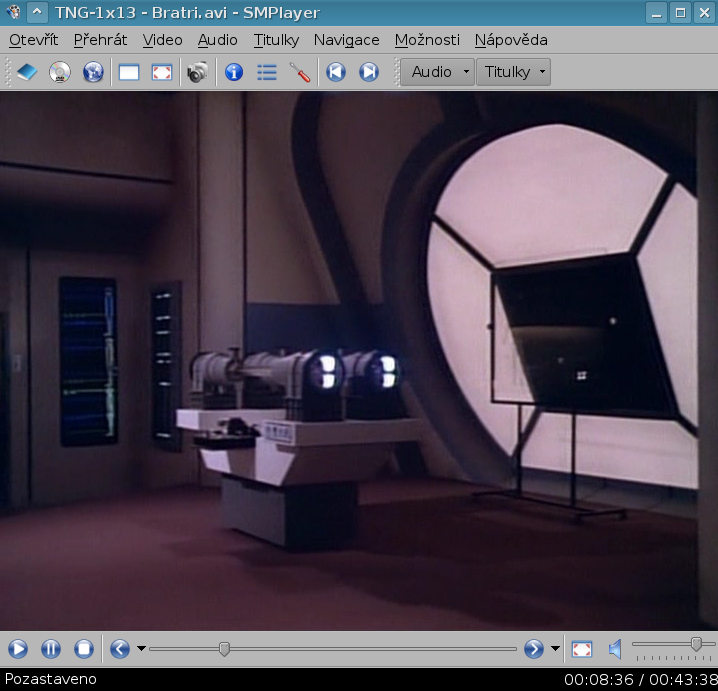Shade window with title bar up-arrow button

point(37,12)
